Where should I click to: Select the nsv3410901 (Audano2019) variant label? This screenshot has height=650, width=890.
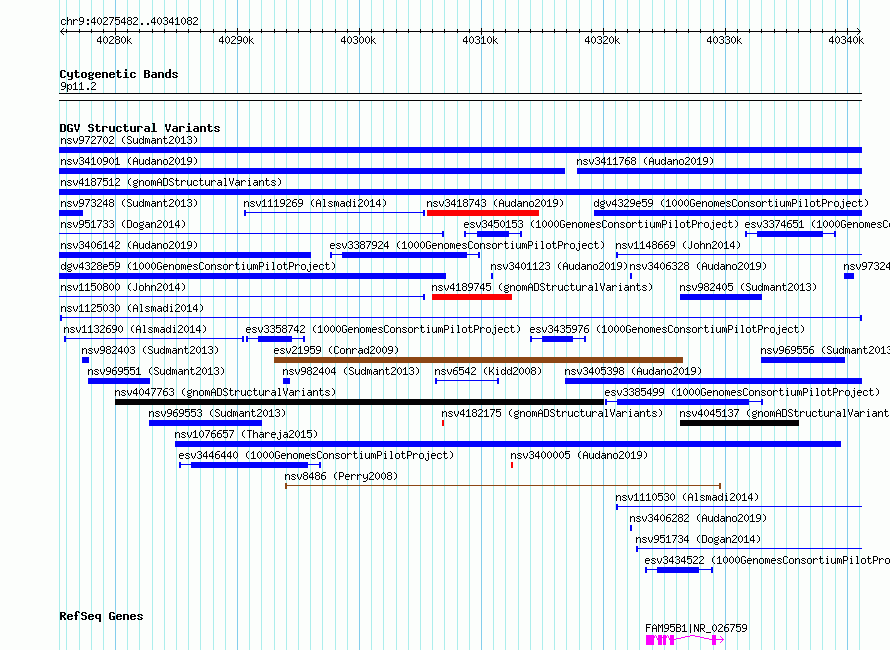tap(129, 161)
